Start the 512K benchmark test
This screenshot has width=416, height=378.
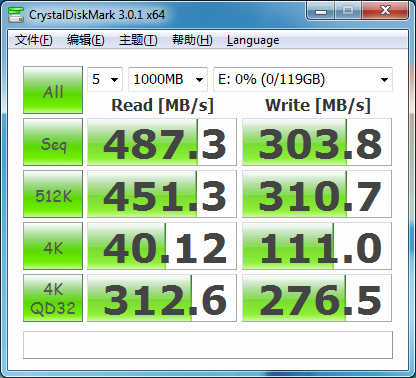coord(53,194)
